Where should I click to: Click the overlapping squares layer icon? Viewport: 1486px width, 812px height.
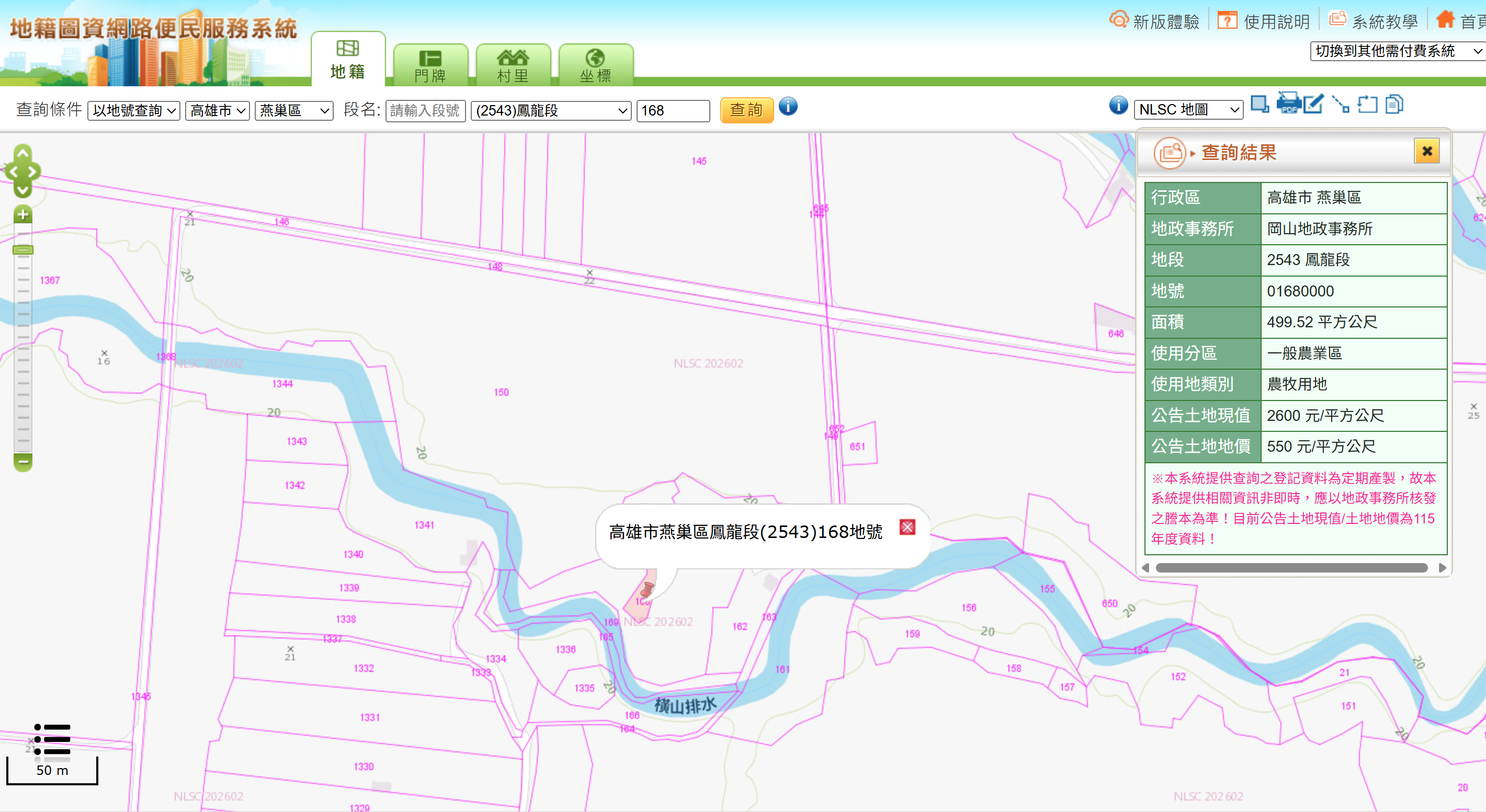click(x=1260, y=105)
